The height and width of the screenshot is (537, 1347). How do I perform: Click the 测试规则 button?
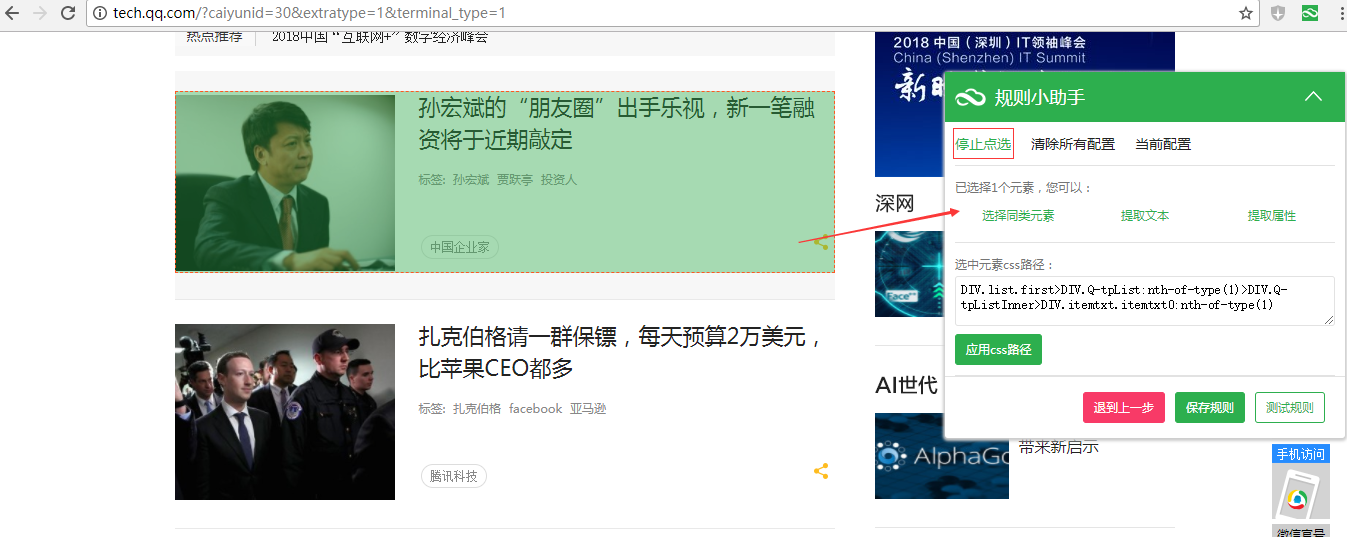pyautogui.click(x=1290, y=408)
